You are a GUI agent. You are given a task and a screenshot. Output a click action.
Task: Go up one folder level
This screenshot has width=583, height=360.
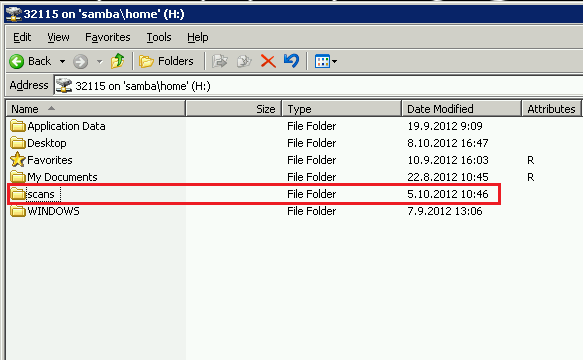tap(117, 61)
